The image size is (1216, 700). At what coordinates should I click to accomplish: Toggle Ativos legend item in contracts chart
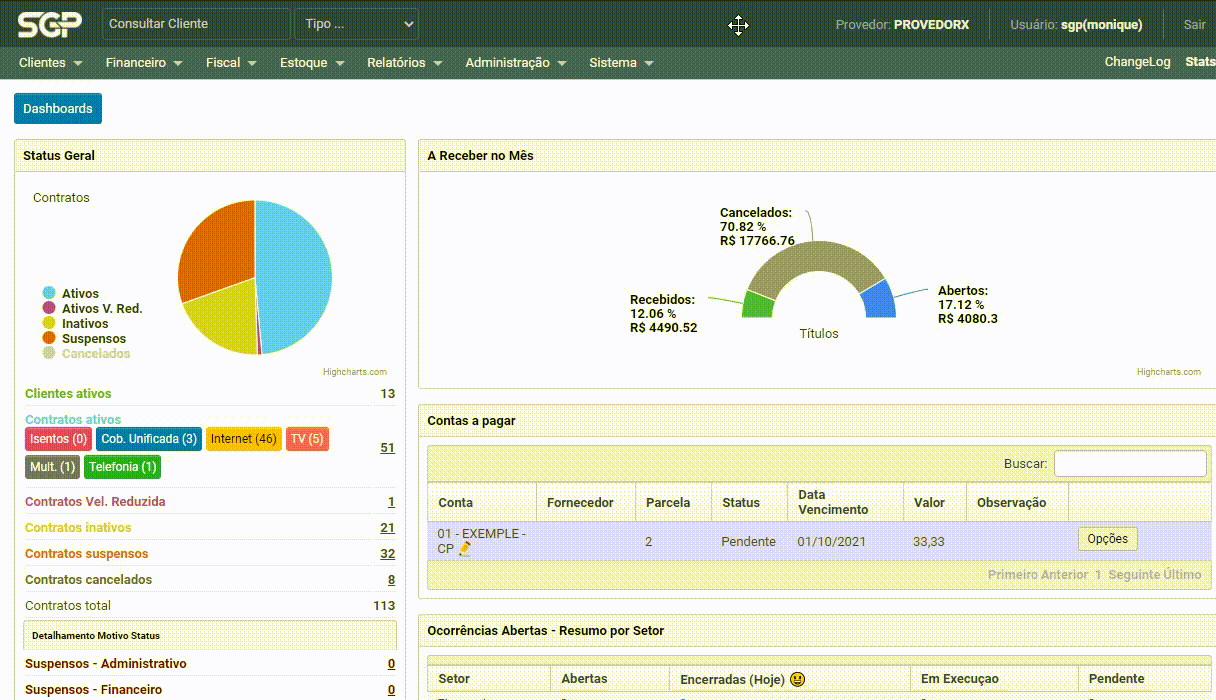click(x=80, y=294)
